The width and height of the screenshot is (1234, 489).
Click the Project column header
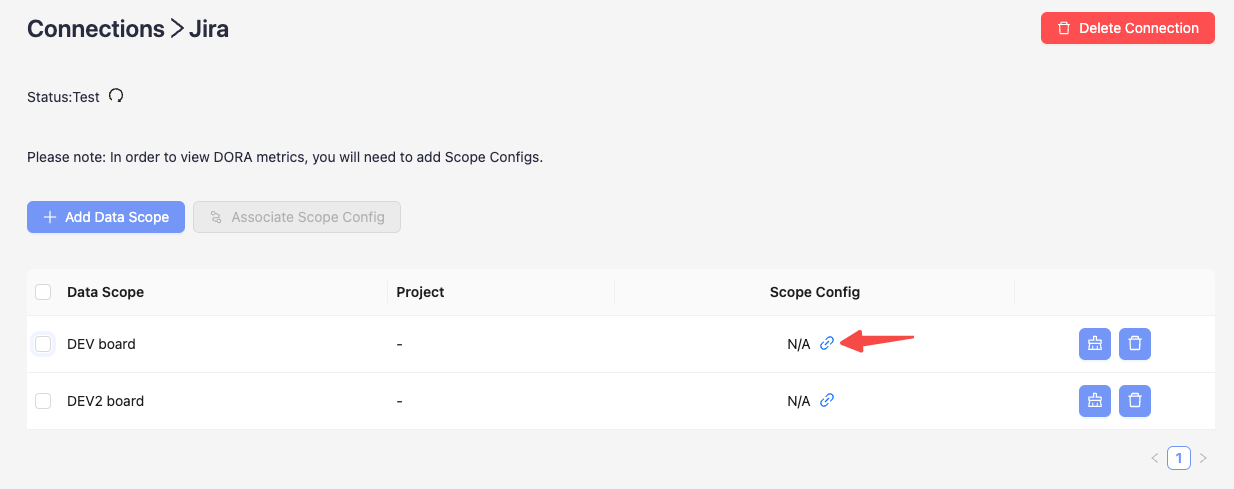click(x=420, y=292)
